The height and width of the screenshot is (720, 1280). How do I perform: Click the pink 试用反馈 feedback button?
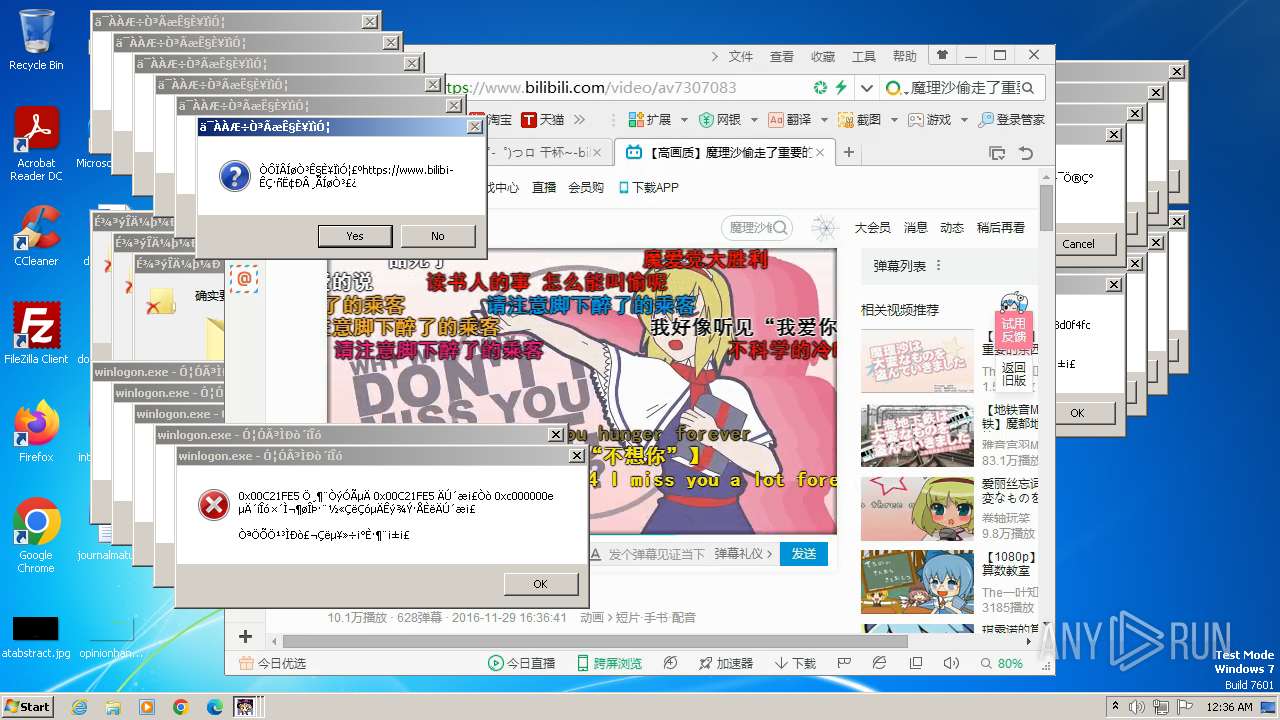1014,330
